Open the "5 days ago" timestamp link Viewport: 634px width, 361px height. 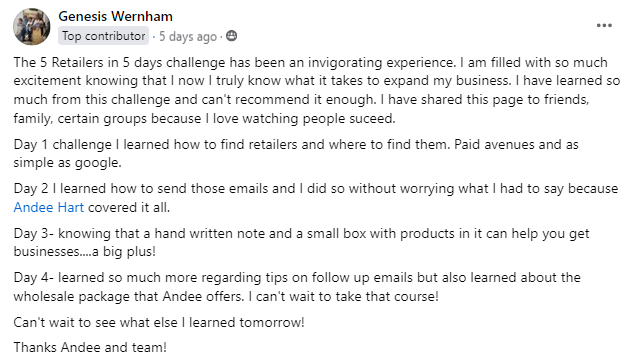point(188,36)
